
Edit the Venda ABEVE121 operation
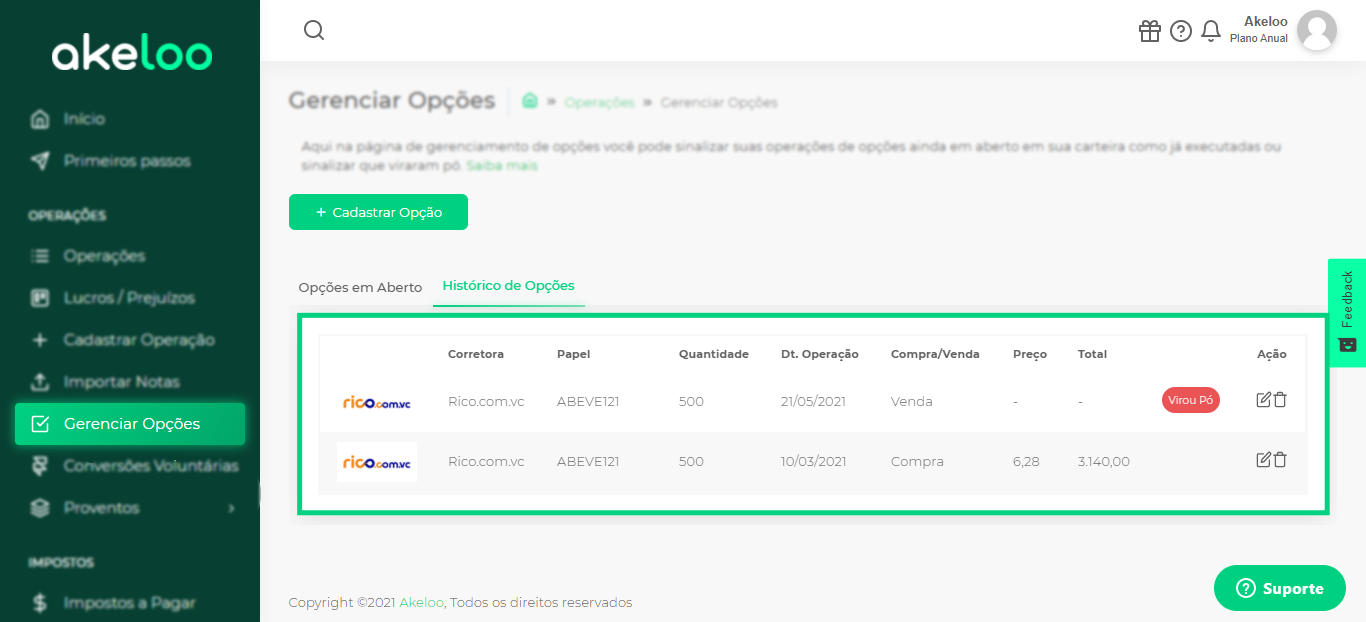[1264, 400]
